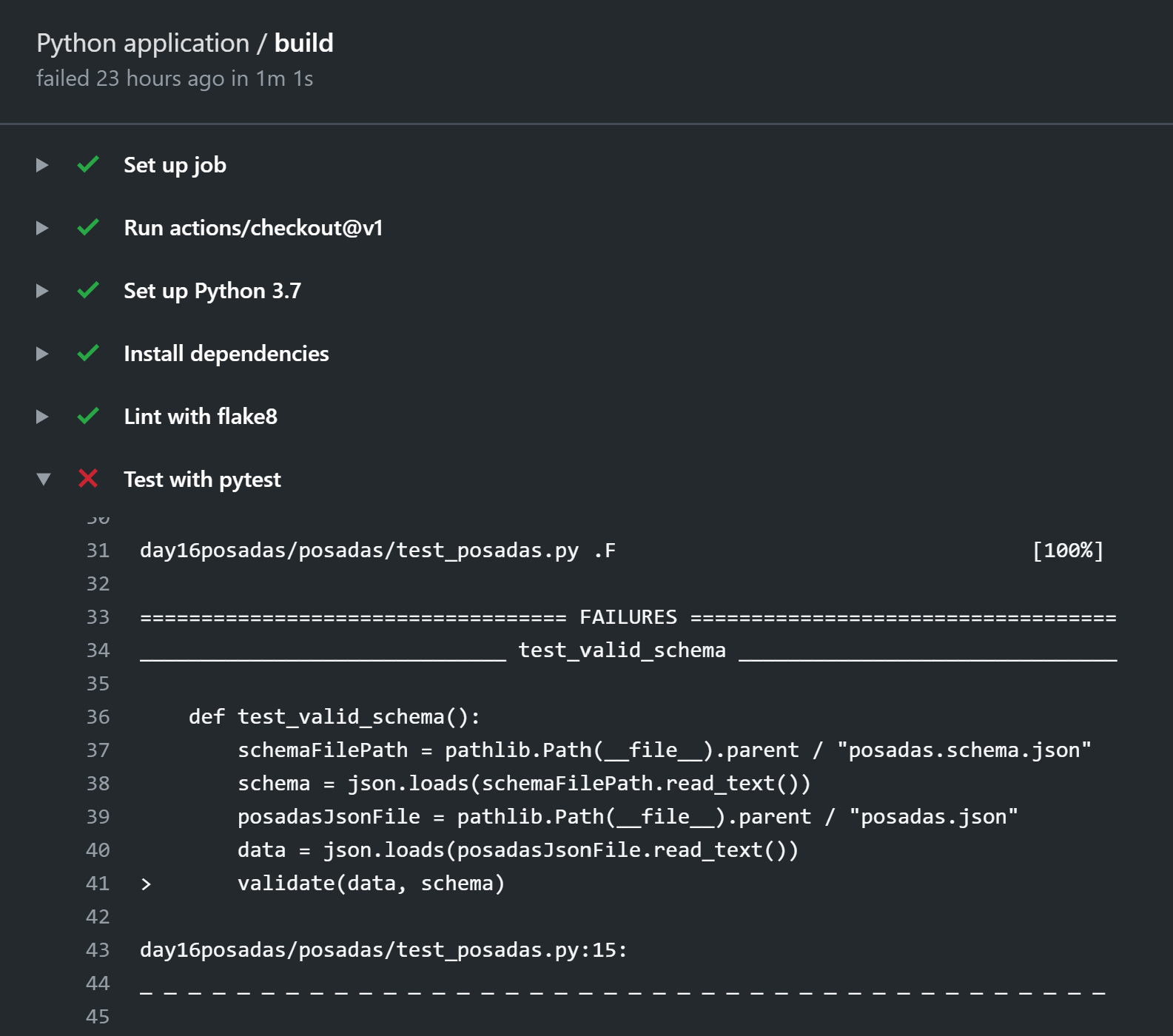Select the Lint with flake8 step label
Screen dimensions: 1173x1036
click(201, 417)
